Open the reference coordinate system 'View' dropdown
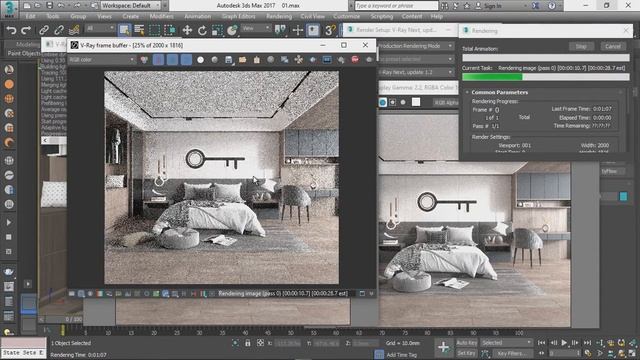640x360 pixels. click(x=256, y=28)
